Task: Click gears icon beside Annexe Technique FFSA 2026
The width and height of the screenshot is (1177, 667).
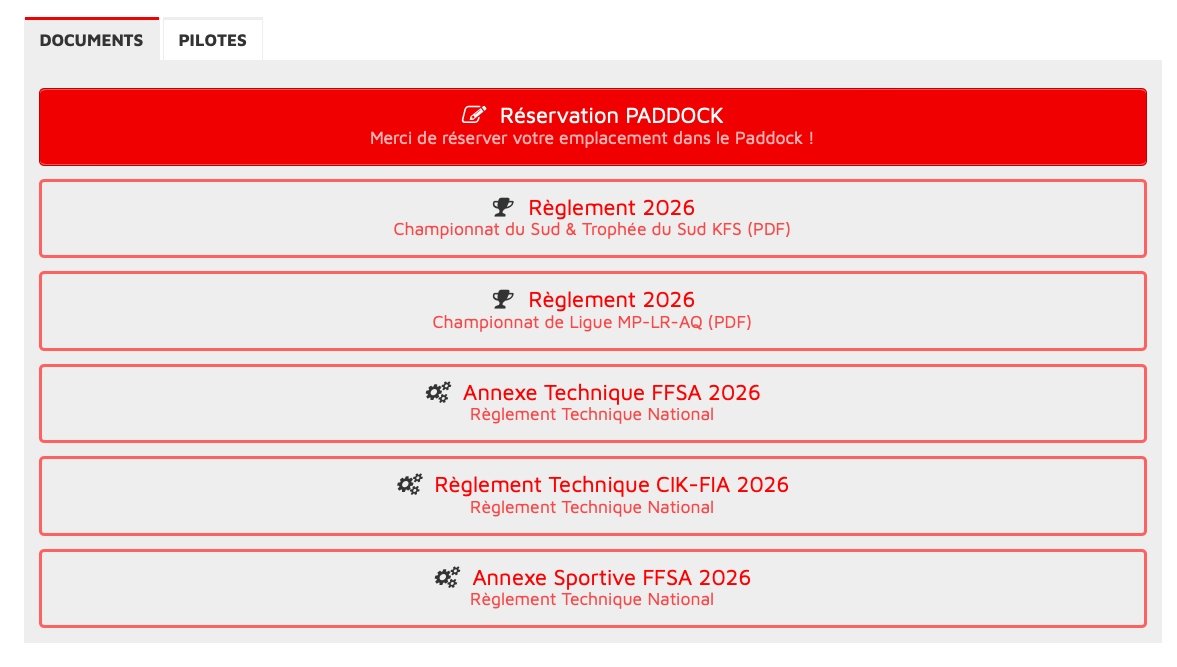Action: click(438, 393)
